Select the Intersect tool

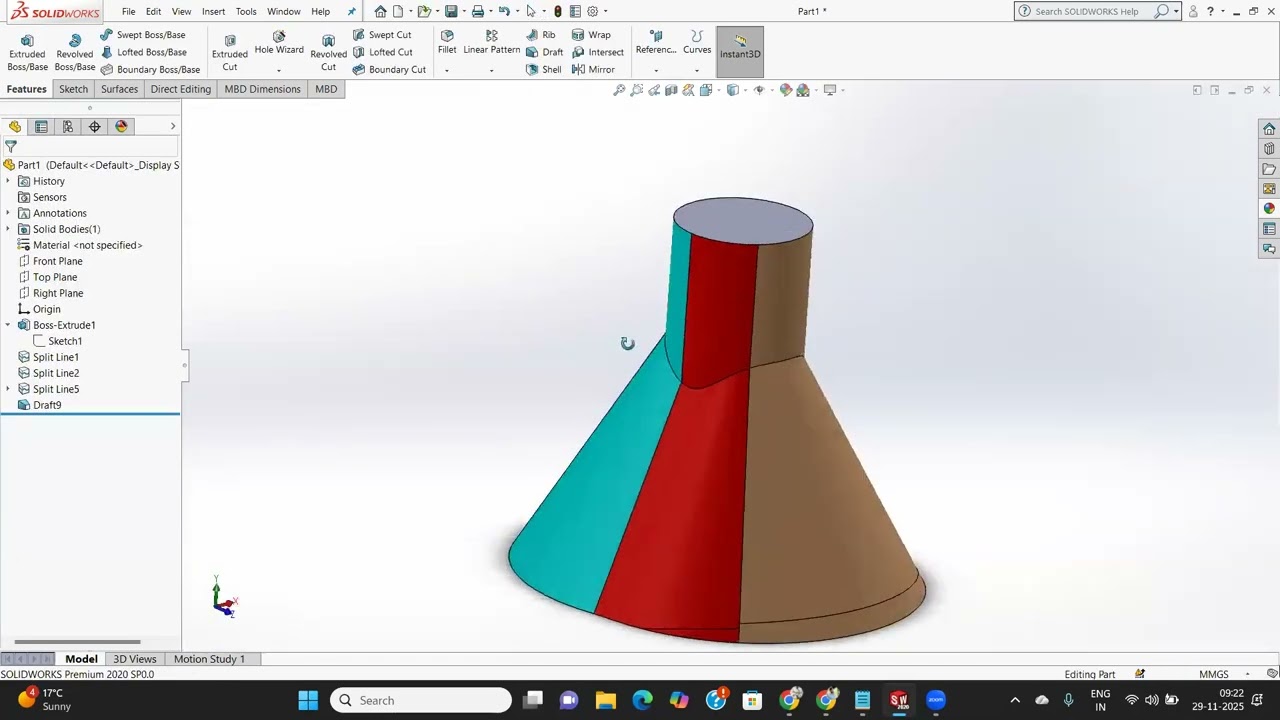[x=598, y=52]
